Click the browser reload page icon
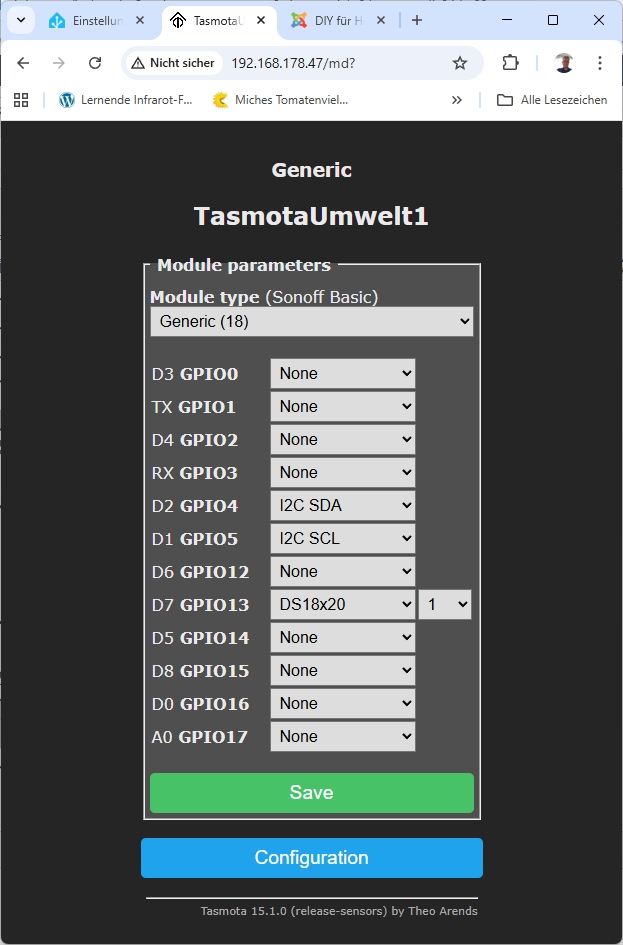623x945 pixels. pyautogui.click(x=95, y=63)
